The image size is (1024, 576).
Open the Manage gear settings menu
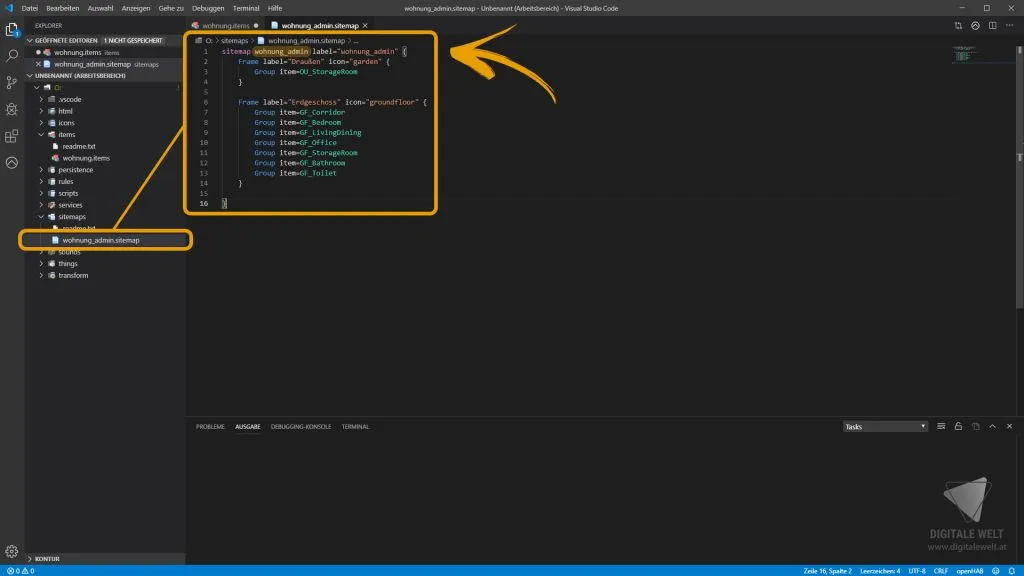[12, 551]
